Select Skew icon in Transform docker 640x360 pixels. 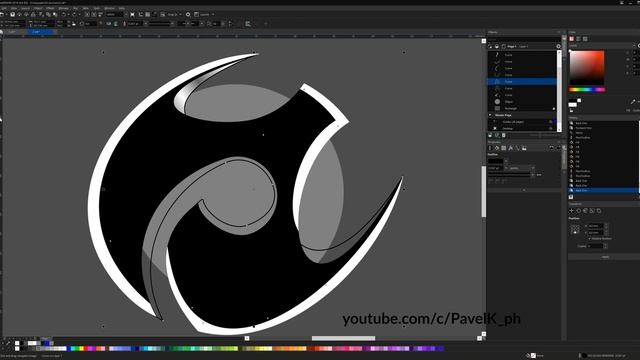pyautogui.click(x=599, y=211)
